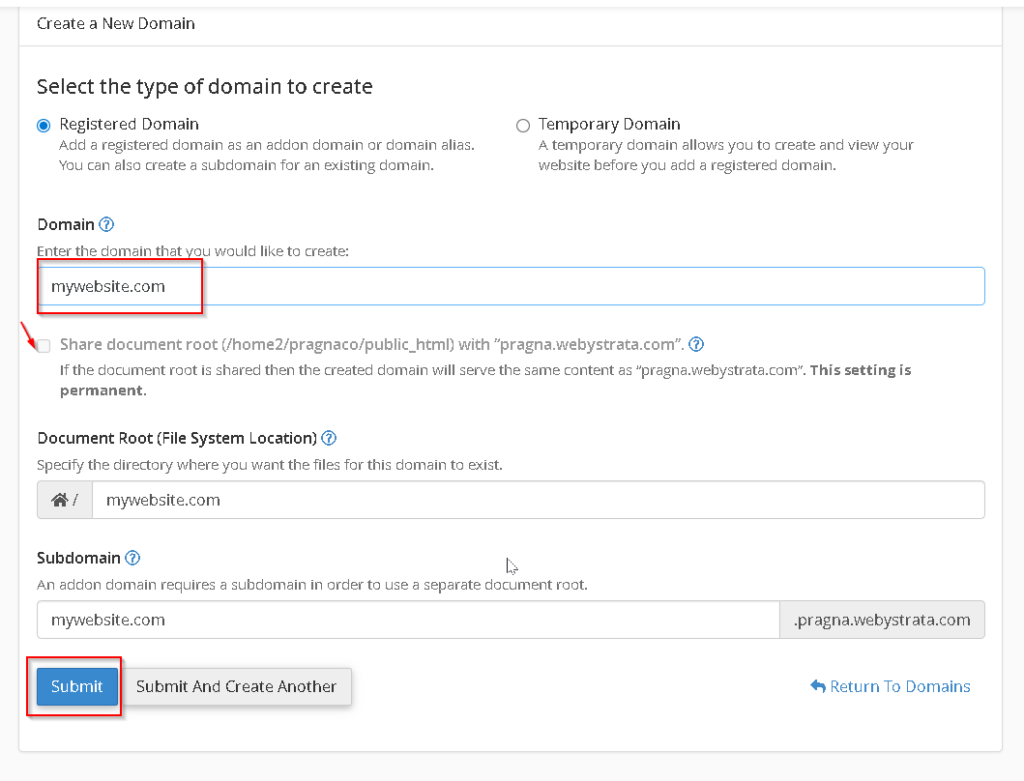The height and width of the screenshot is (781, 1024).
Task: Click 'Specify the directory where you want' text
Action: click(270, 465)
